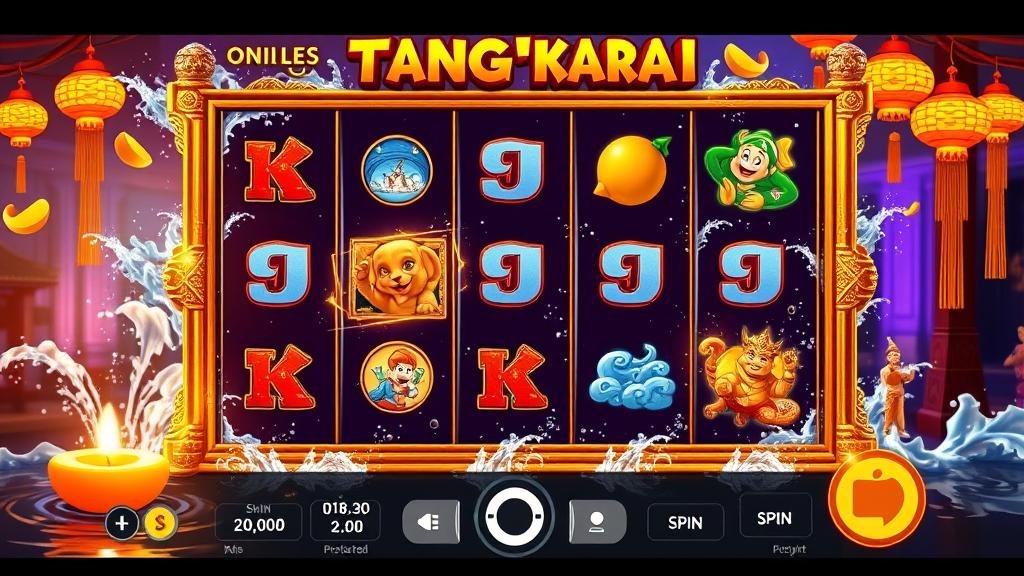
Task: Click the gold S coin icon
Action: (x=160, y=522)
